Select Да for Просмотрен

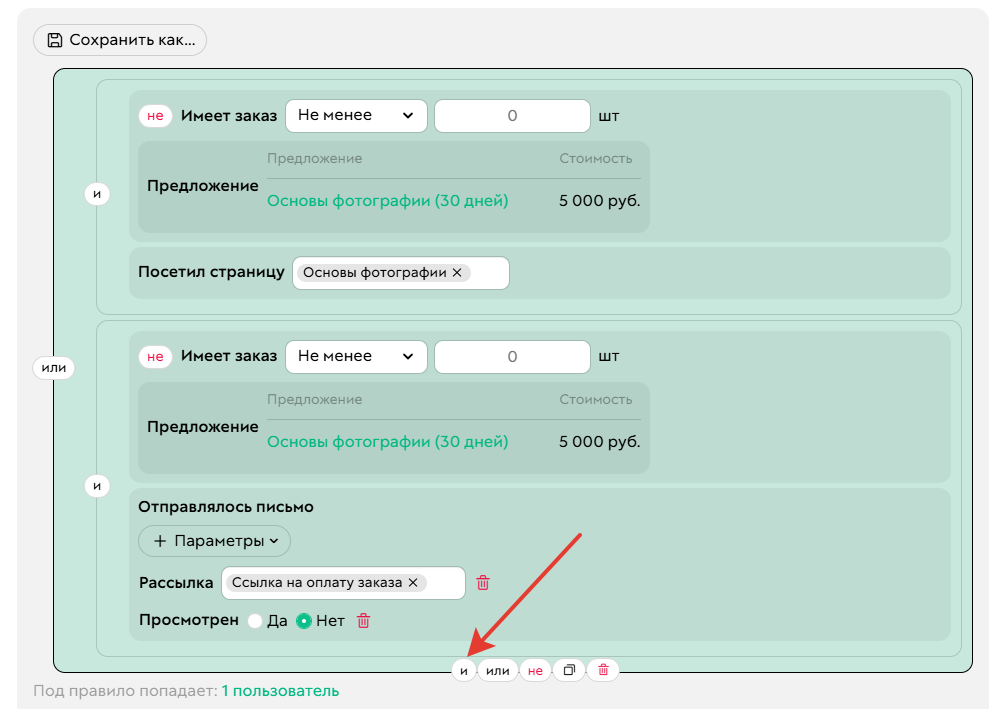point(255,621)
